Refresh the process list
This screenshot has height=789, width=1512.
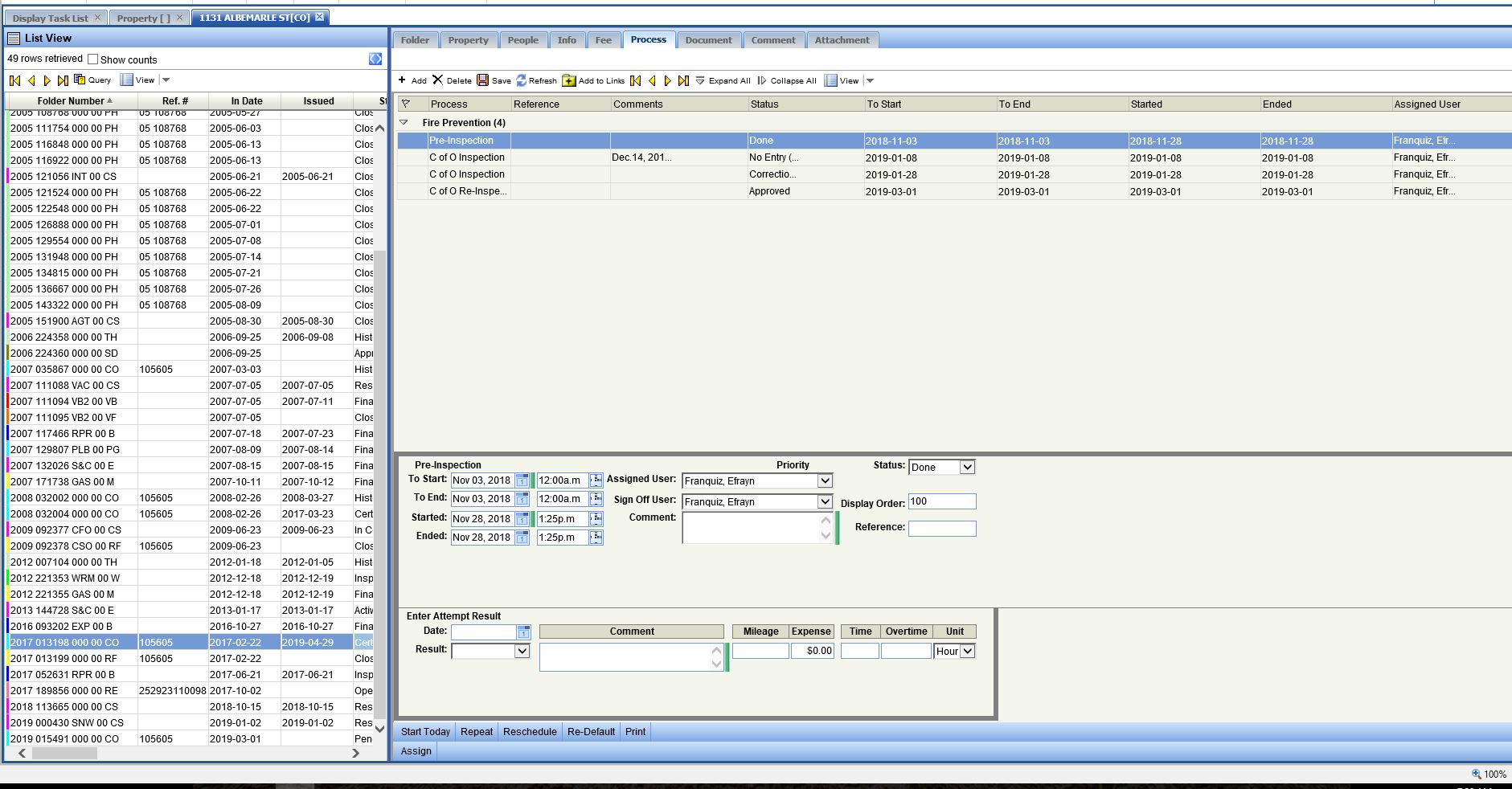(x=522, y=80)
